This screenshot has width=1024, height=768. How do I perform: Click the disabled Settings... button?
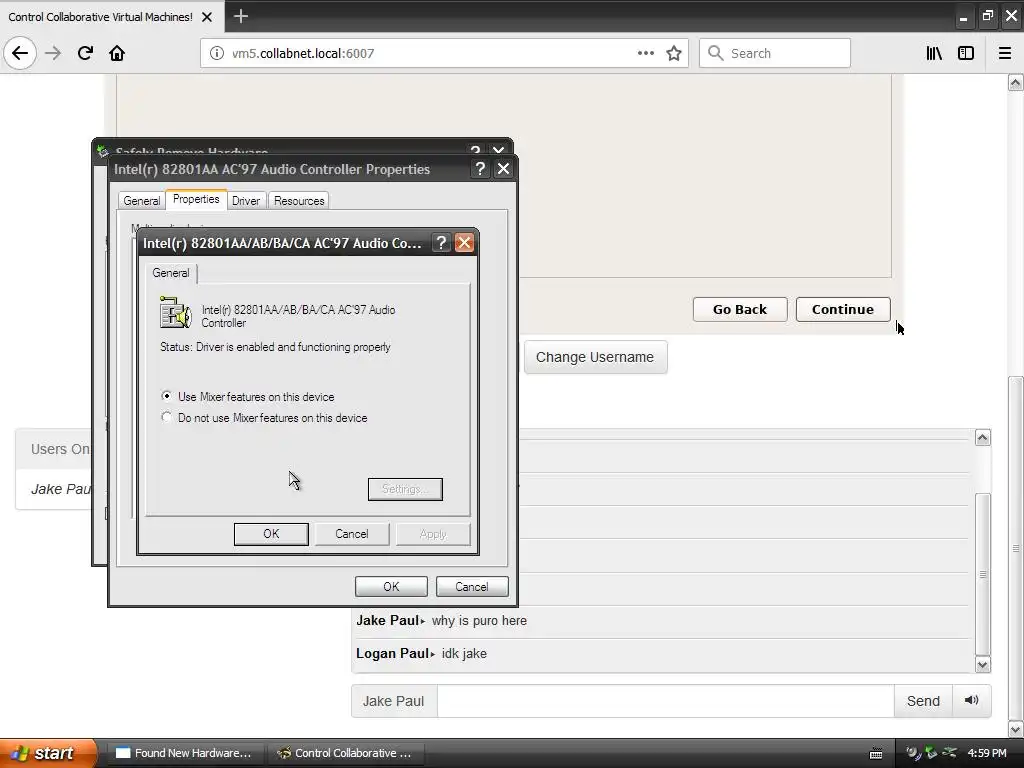coord(405,489)
